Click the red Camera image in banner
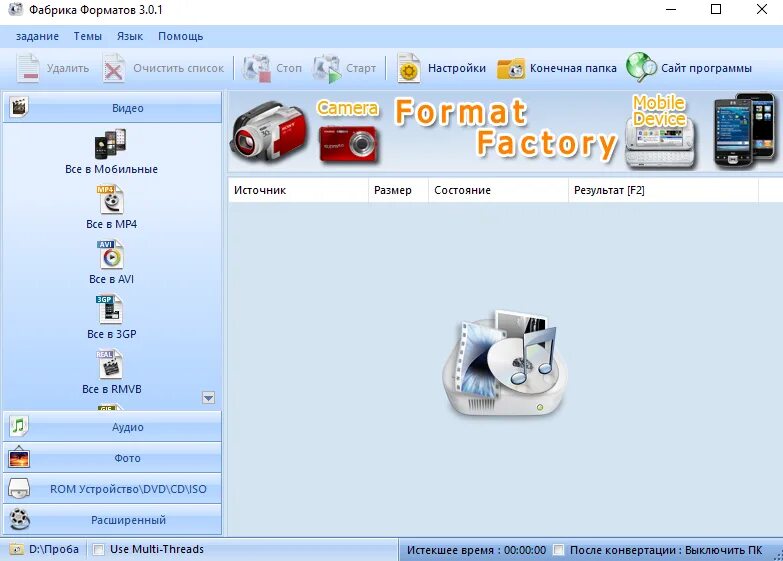The image size is (783, 561). [349, 144]
